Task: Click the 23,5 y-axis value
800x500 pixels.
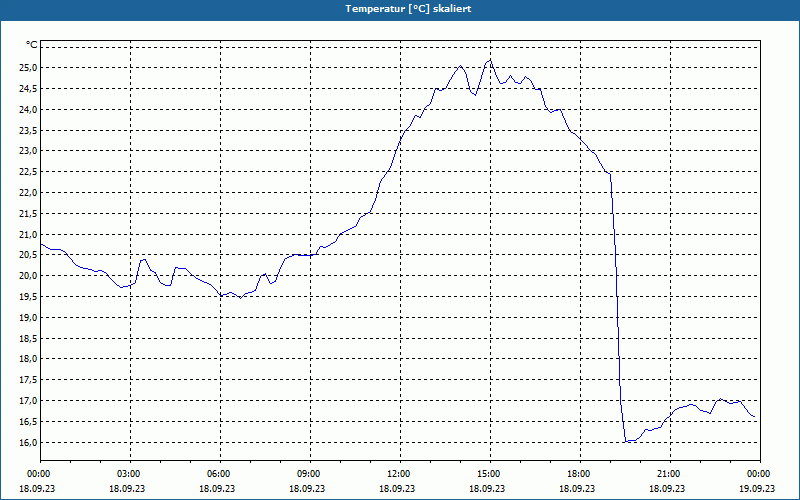Action: click(29, 130)
